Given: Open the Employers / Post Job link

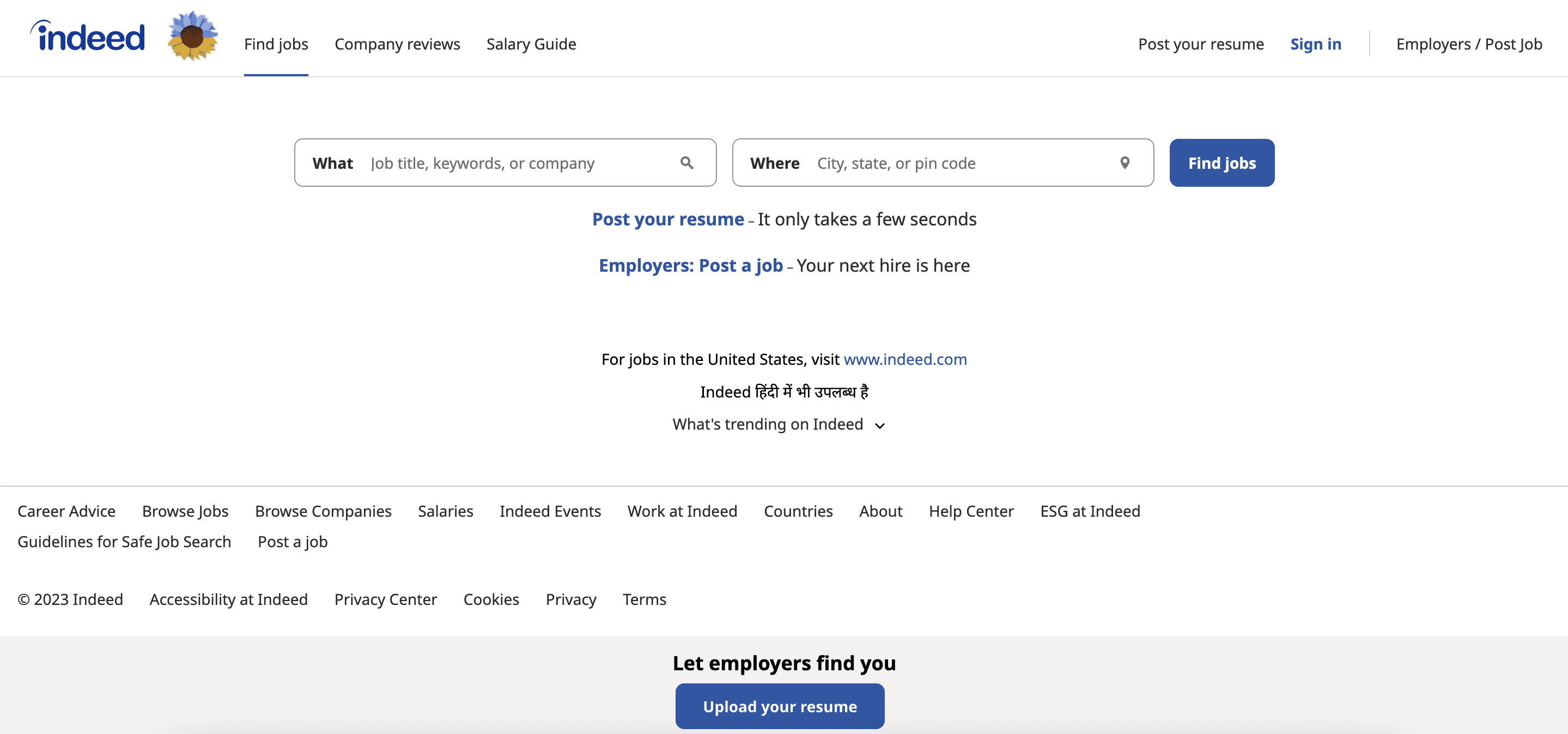Looking at the screenshot, I should pyautogui.click(x=1468, y=44).
